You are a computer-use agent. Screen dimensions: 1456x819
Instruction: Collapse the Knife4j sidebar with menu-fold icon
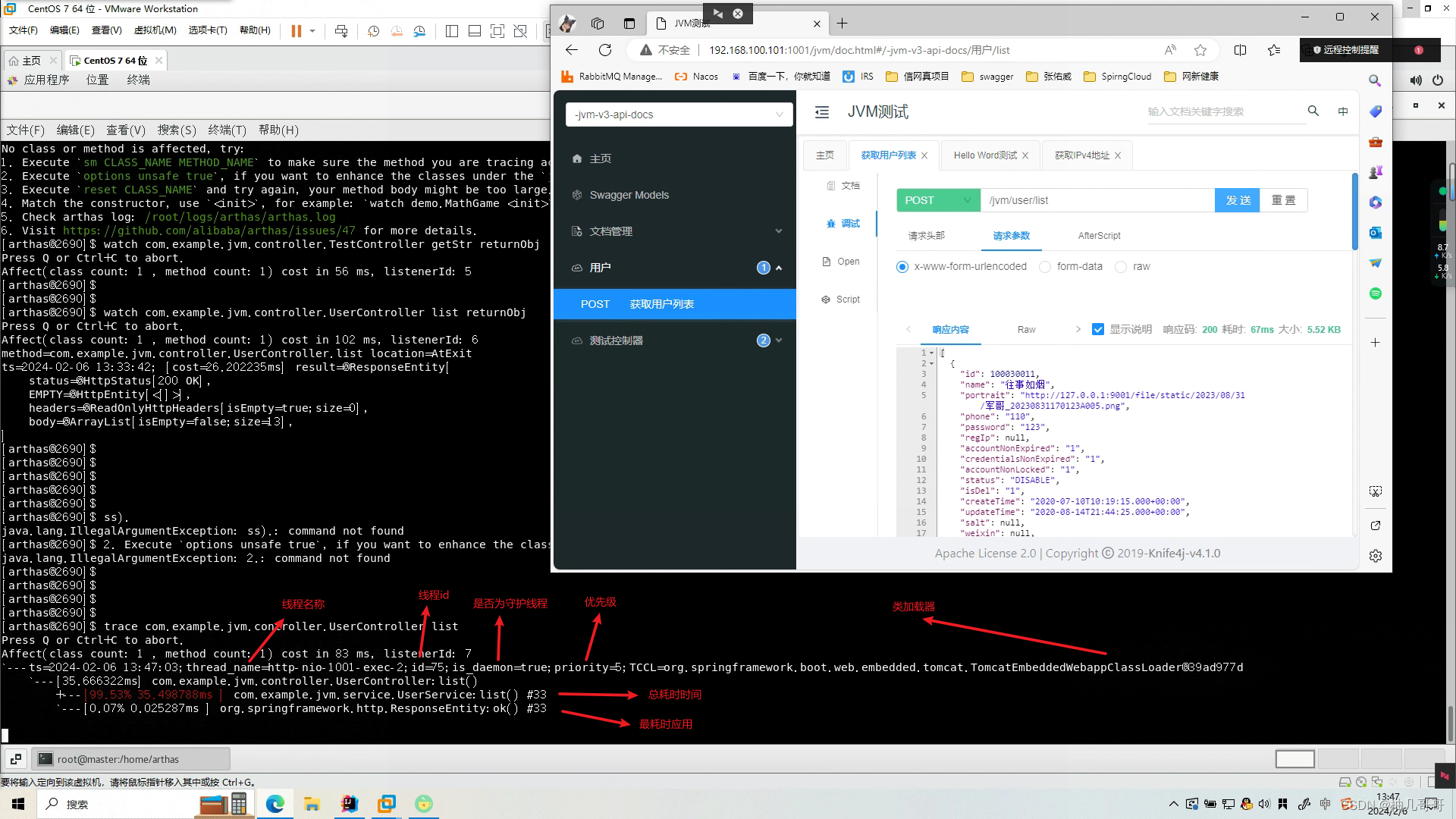click(x=822, y=112)
